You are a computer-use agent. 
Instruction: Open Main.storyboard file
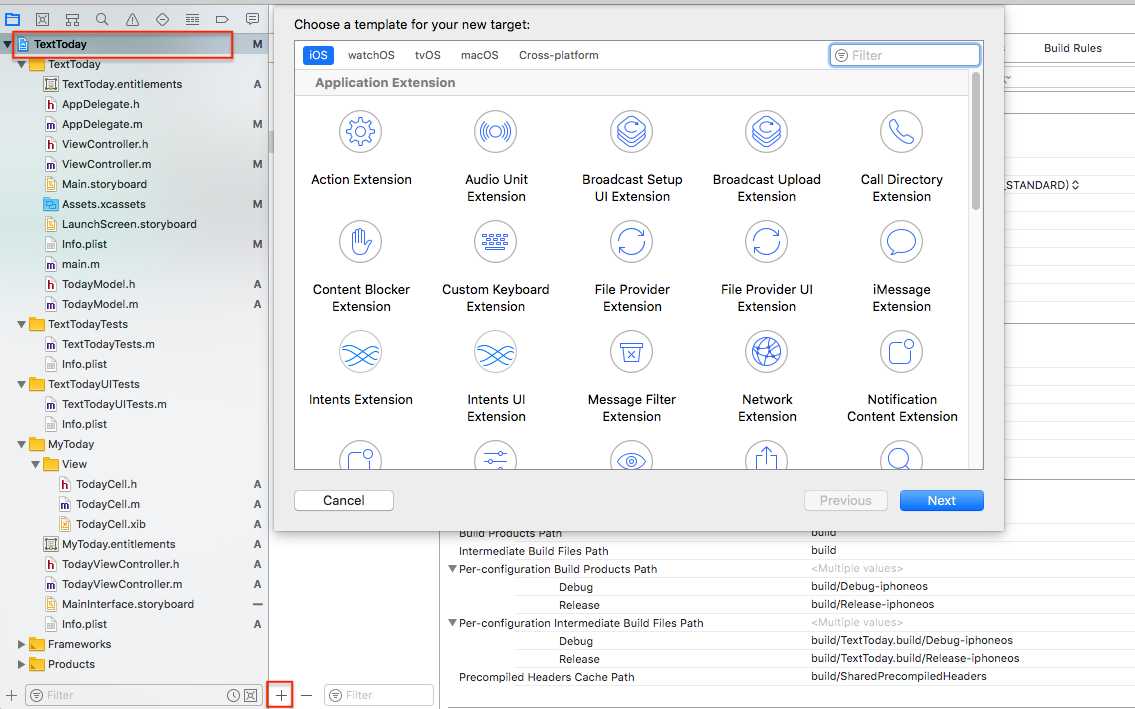click(104, 185)
